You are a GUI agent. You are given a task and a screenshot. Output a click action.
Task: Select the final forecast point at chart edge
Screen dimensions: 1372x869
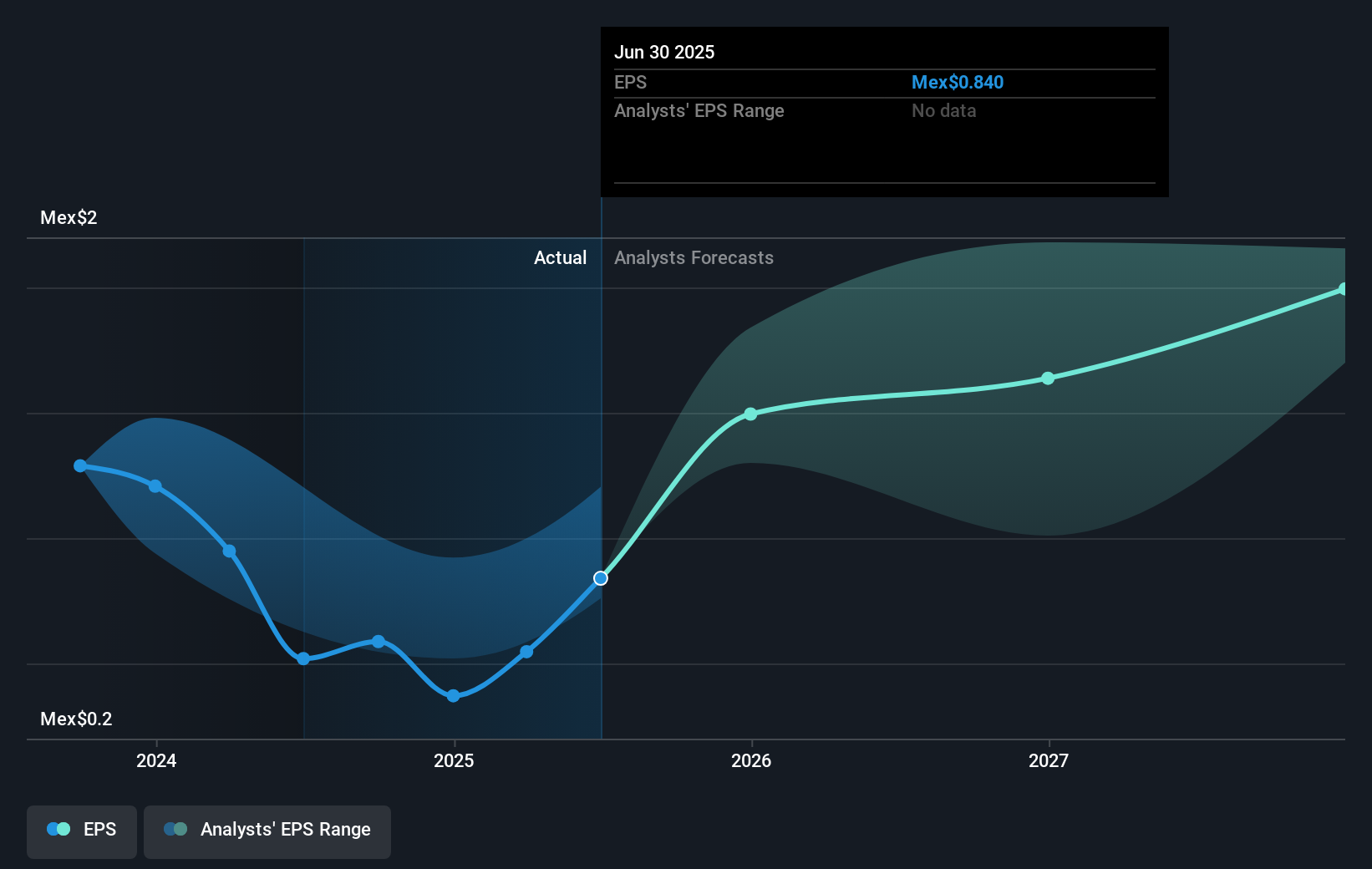pos(1342,289)
